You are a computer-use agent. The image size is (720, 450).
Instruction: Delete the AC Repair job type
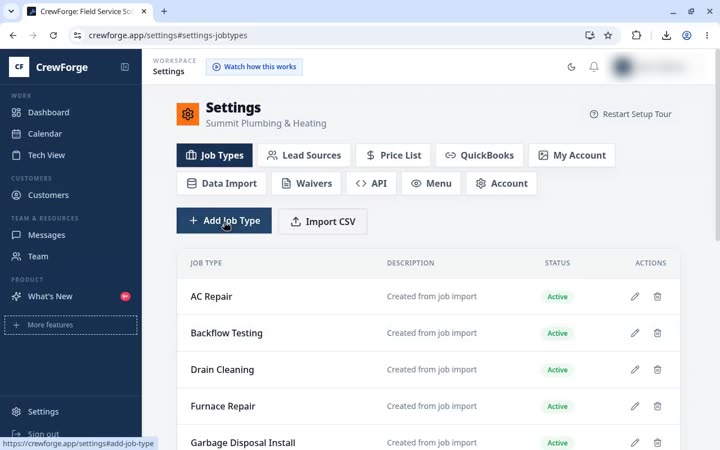(657, 297)
